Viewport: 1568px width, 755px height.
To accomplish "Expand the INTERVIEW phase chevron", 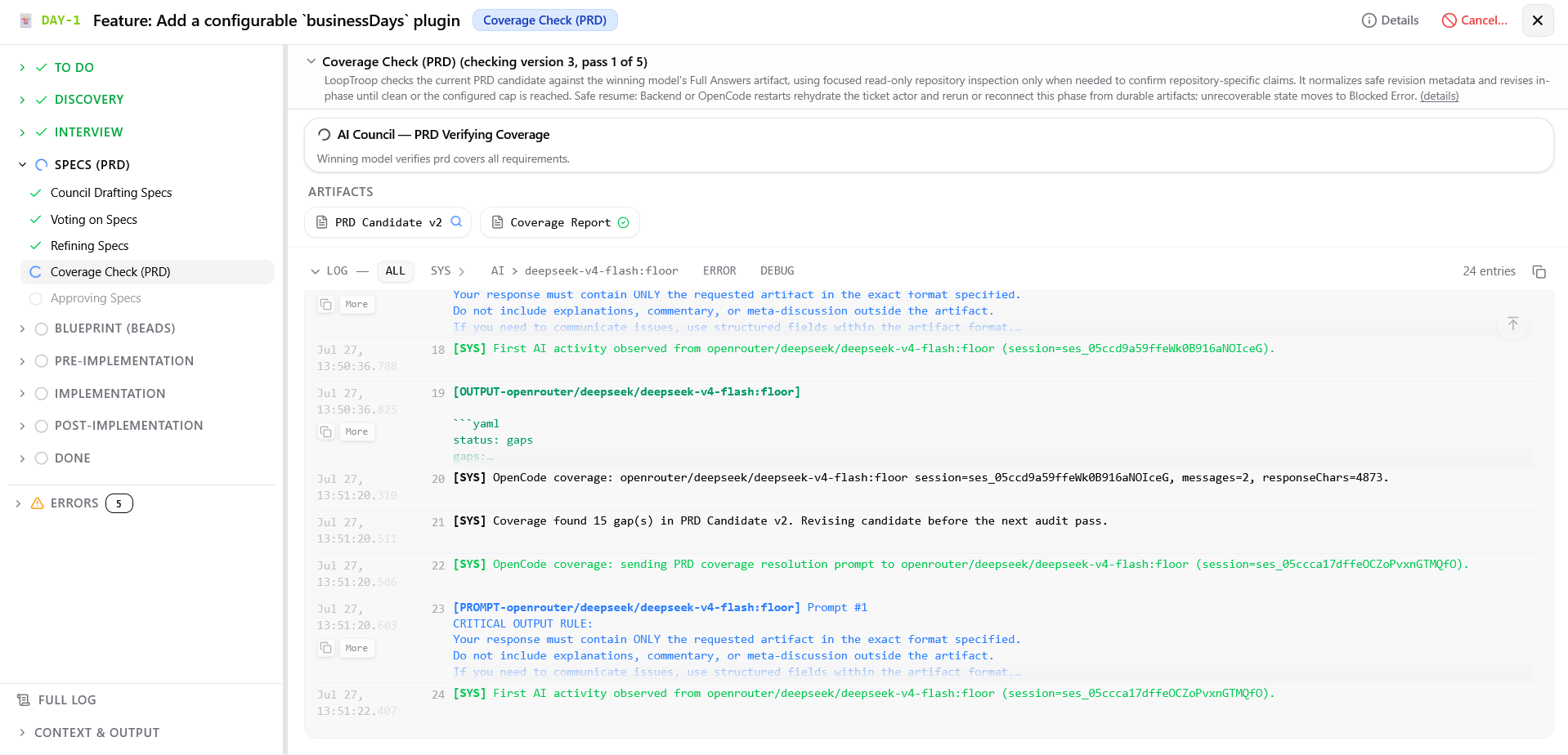I will tap(22, 132).
